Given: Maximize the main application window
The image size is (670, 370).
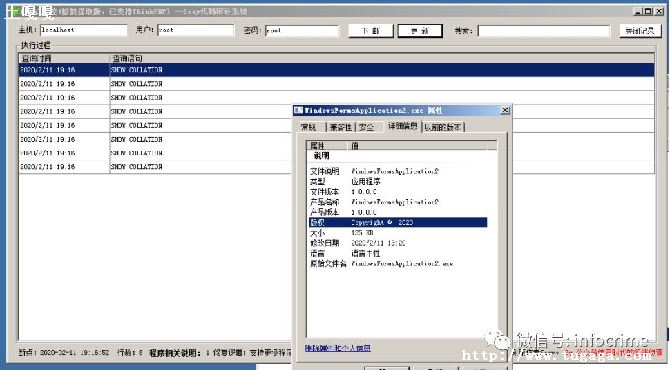Looking at the screenshot, I should 648,11.
